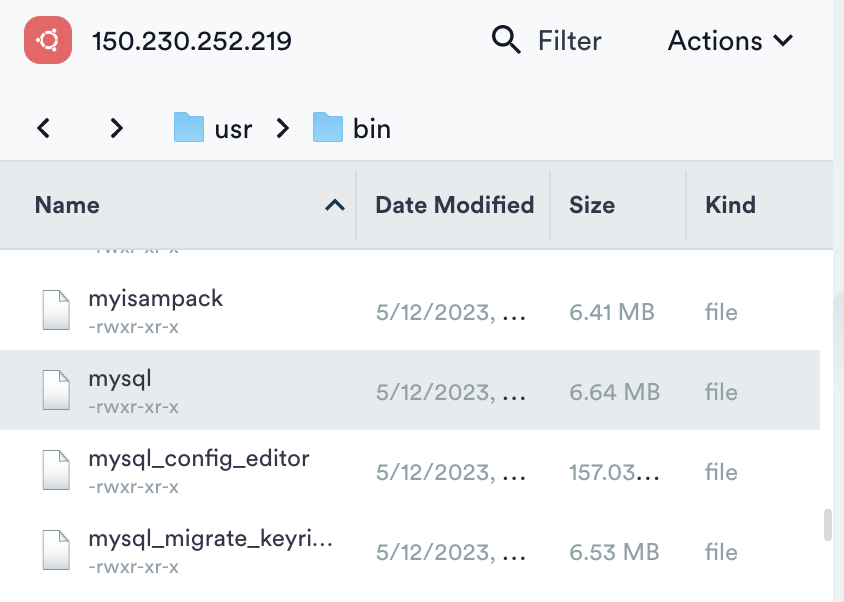
Task: Toggle sort order arrow on Name column
Action: click(335, 205)
